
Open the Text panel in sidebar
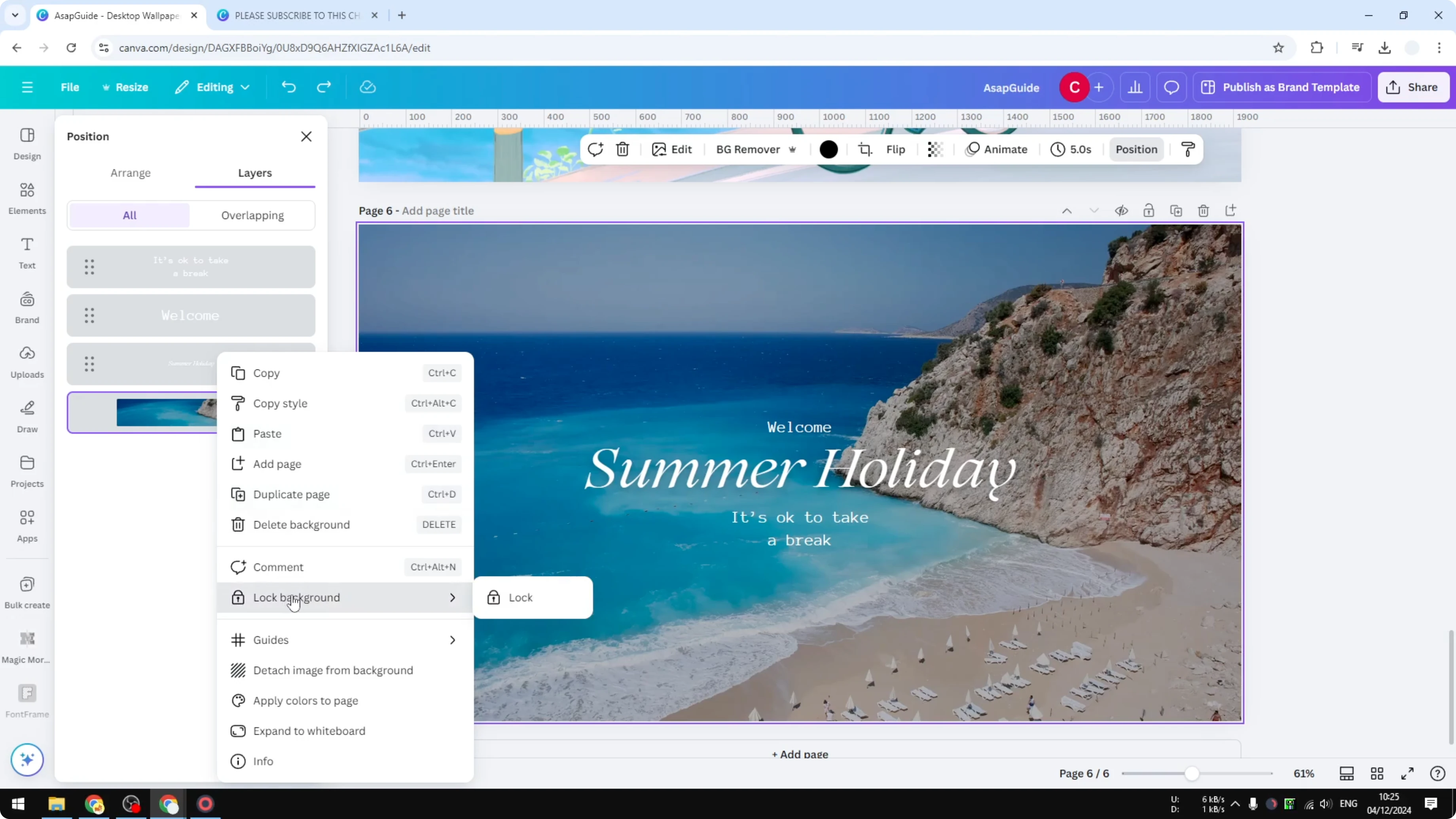pyautogui.click(x=27, y=253)
